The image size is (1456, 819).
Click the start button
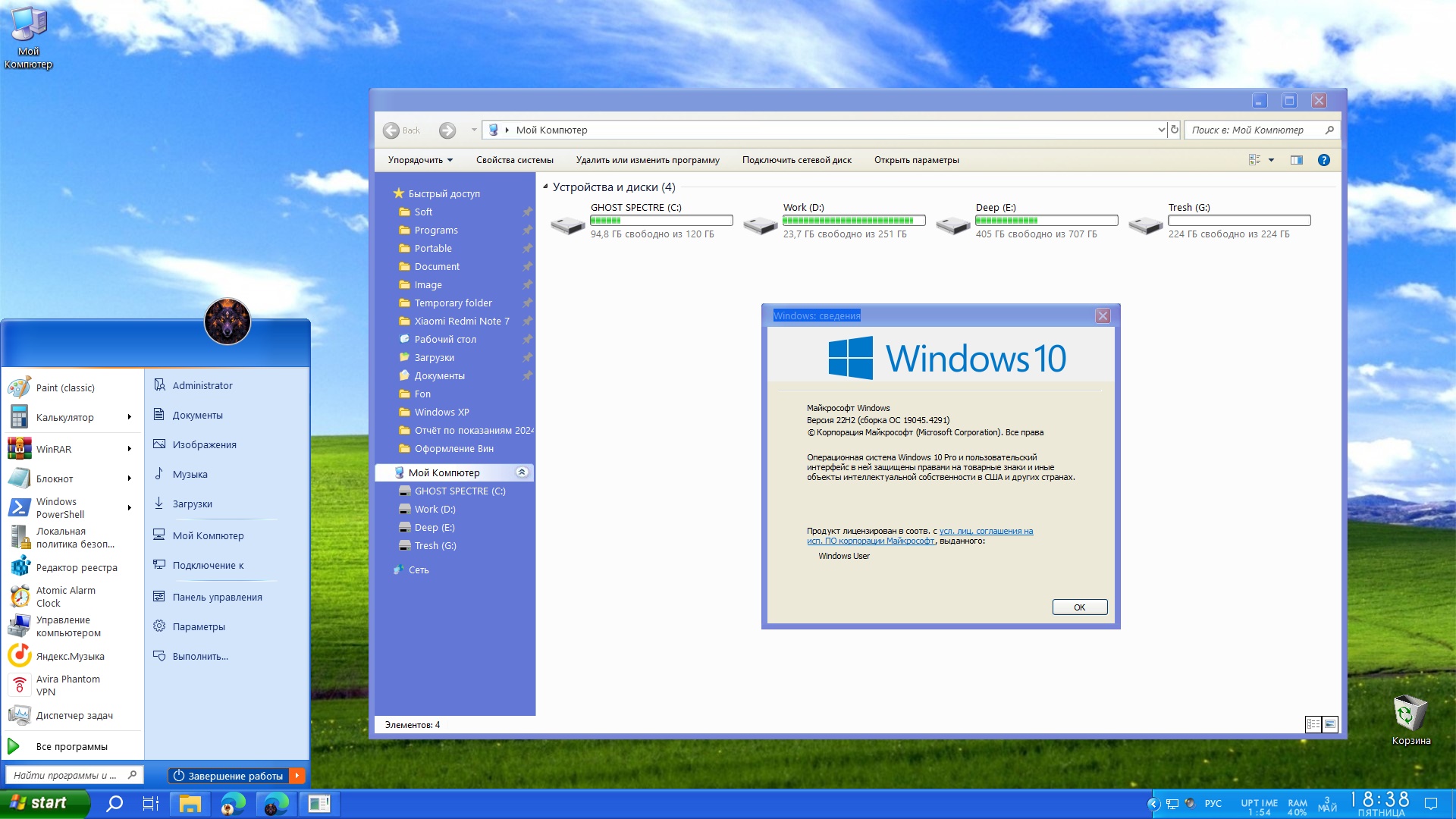(44, 804)
